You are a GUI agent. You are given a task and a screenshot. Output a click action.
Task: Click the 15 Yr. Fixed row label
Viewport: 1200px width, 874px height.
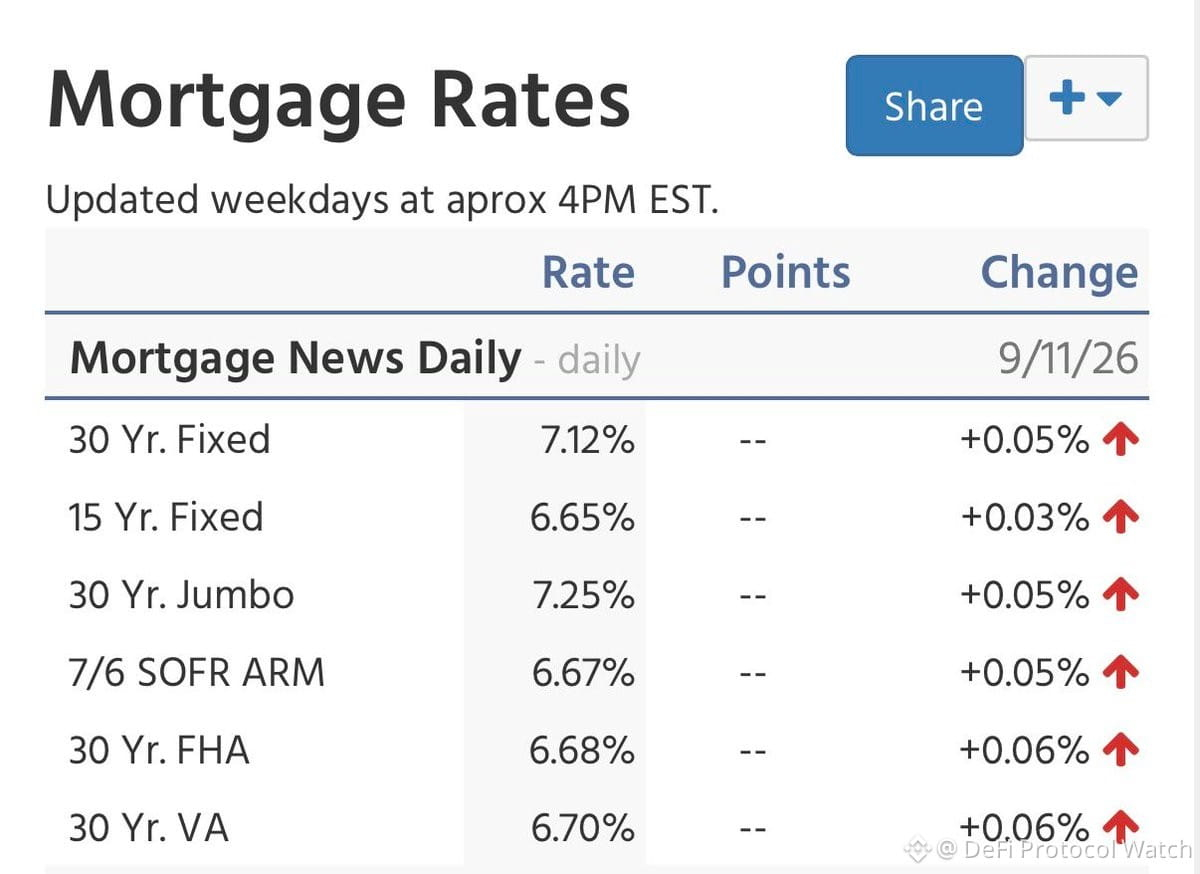pyautogui.click(x=166, y=517)
